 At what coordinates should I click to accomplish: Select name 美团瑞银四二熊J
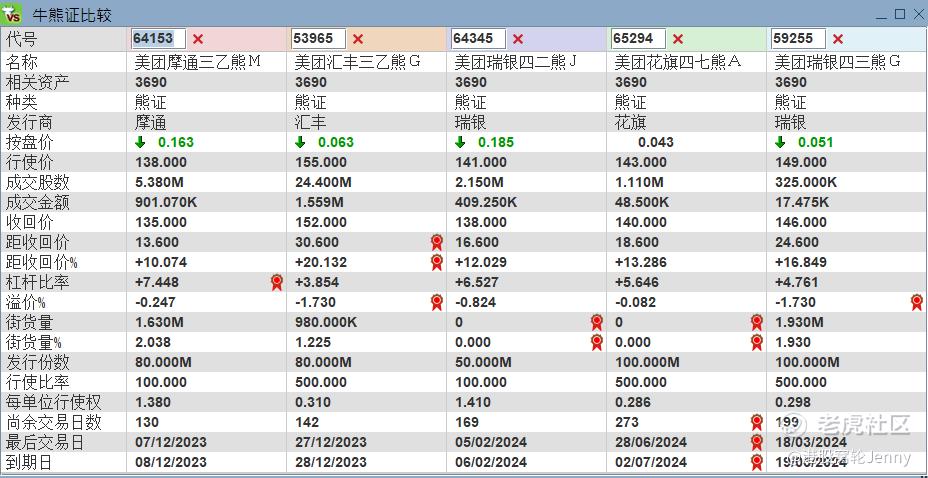click(515, 62)
